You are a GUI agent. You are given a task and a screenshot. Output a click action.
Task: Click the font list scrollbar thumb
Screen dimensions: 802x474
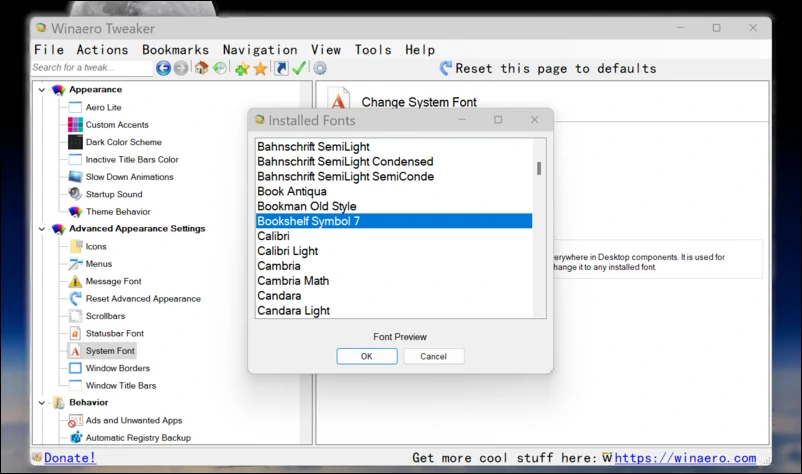point(539,168)
